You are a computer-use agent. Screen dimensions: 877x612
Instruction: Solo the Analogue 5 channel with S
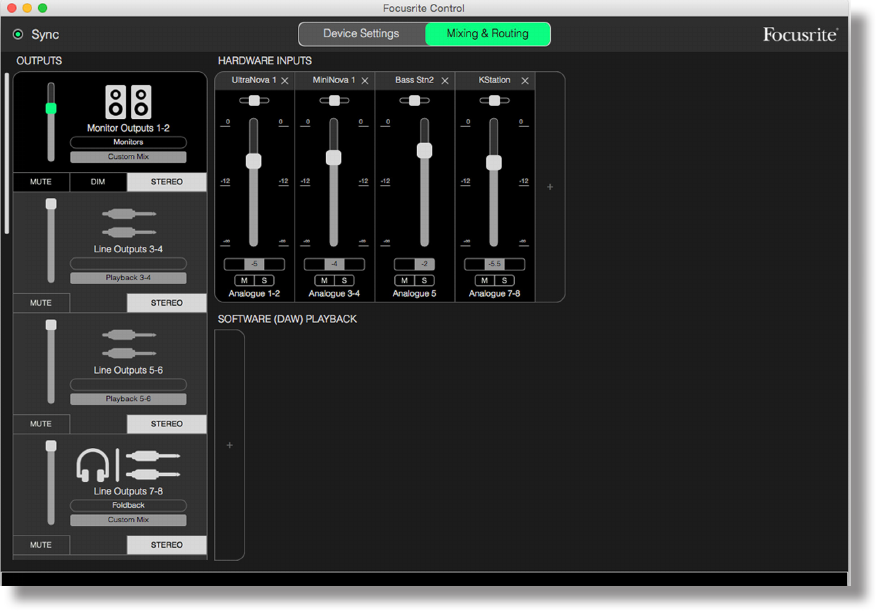[x=424, y=280]
